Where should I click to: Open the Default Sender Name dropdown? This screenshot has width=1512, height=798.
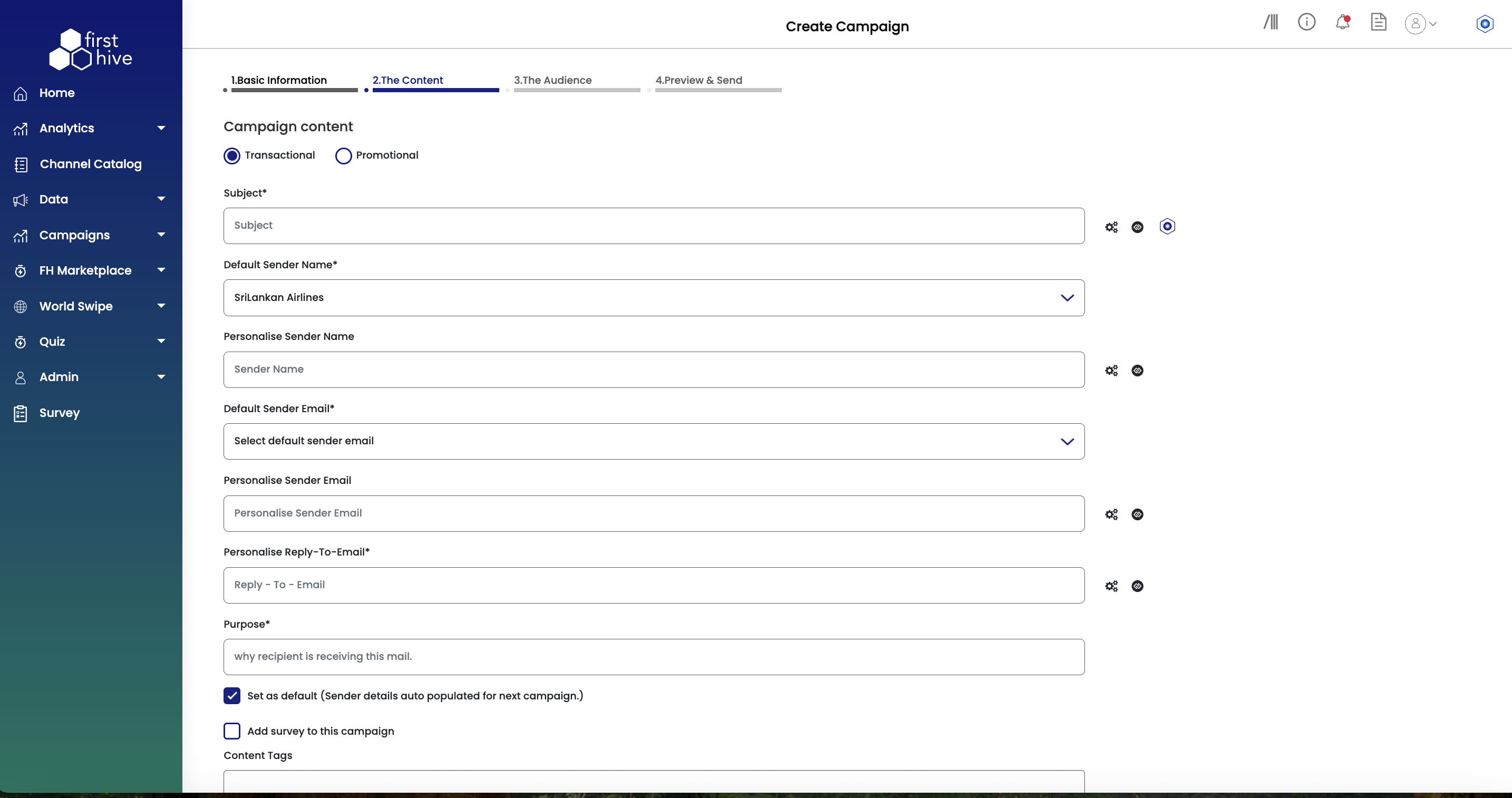pyautogui.click(x=654, y=297)
